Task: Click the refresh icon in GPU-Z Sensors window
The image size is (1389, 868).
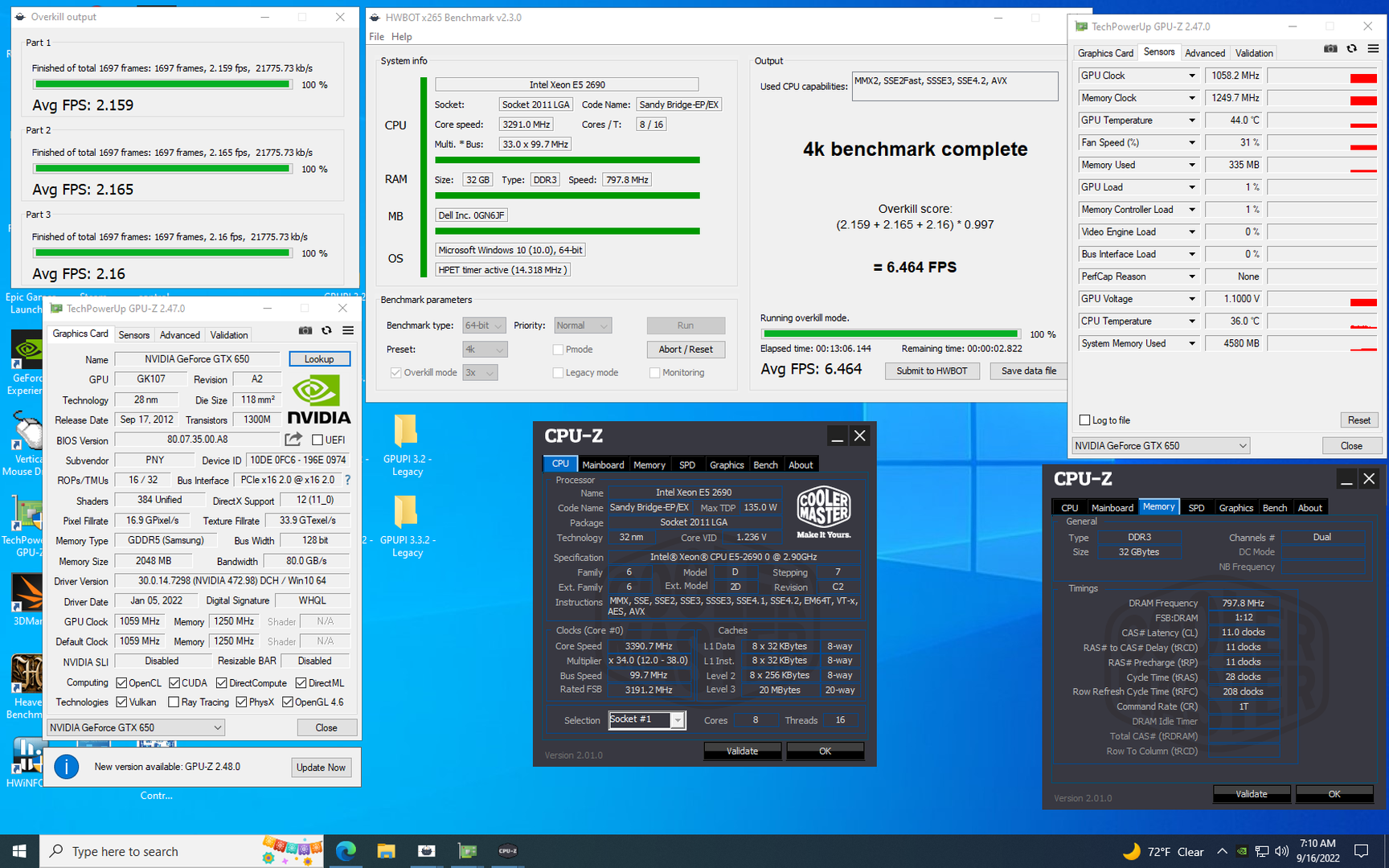Action: [1352, 49]
